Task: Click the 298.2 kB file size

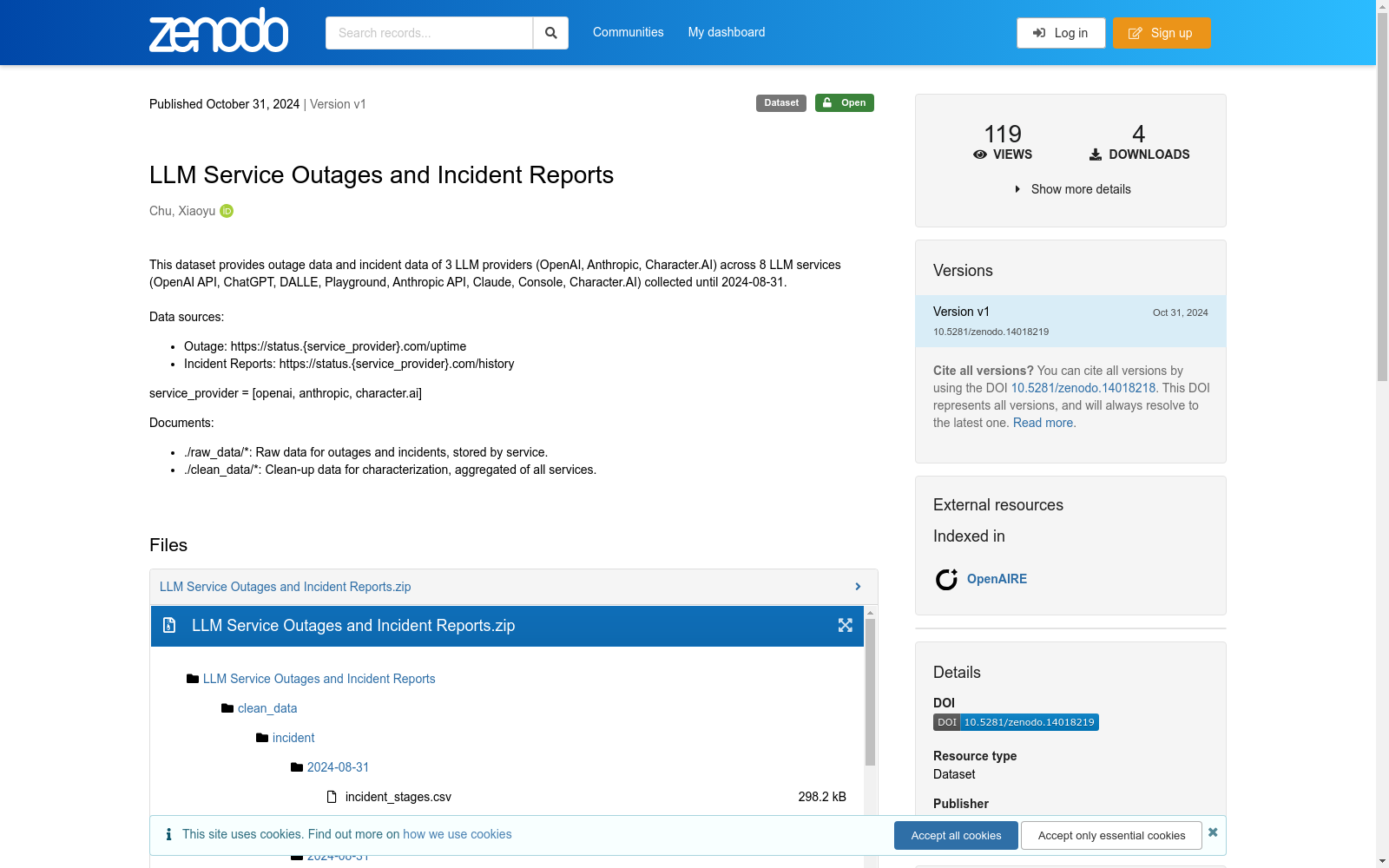Action: [822, 797]
